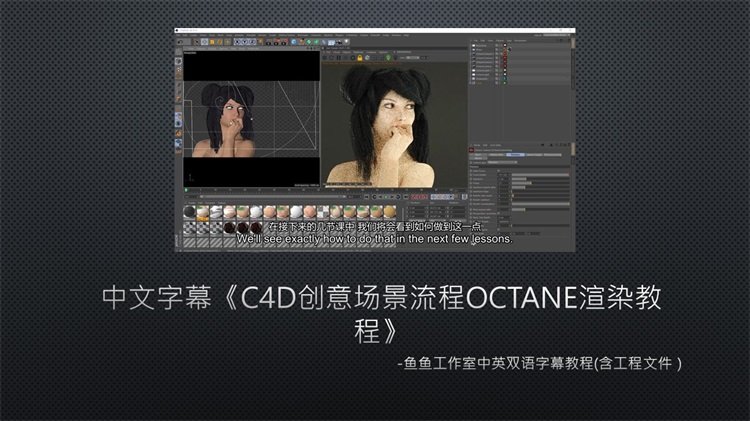The width and height of the screenshot is (750, 421).
Task: Click the Spline Pen toolbar icon
Action: tap(301, 42)
